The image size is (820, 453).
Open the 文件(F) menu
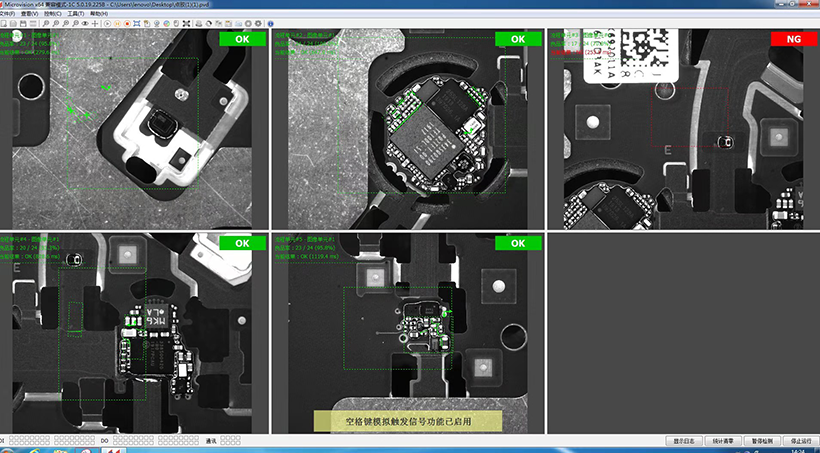8,13
